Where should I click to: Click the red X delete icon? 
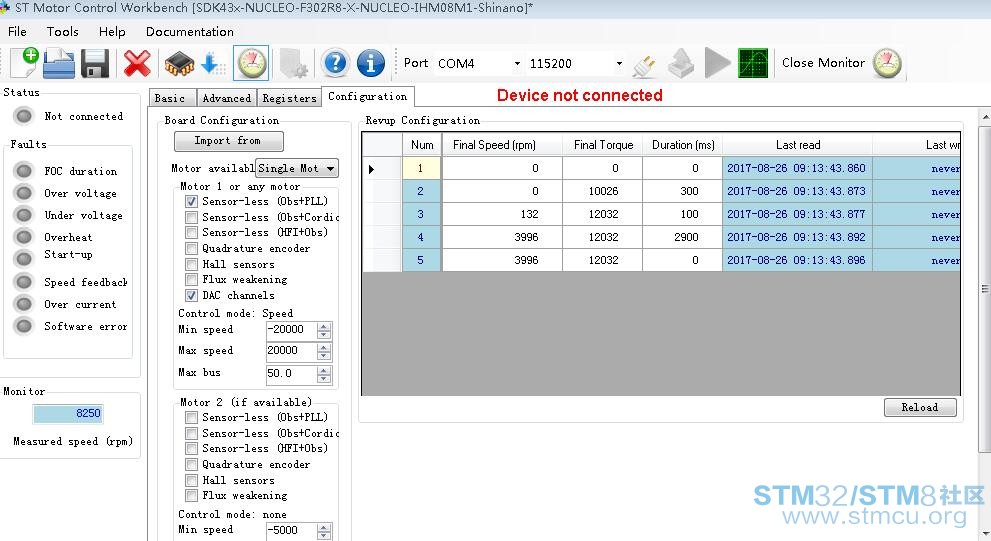point(137,63)
